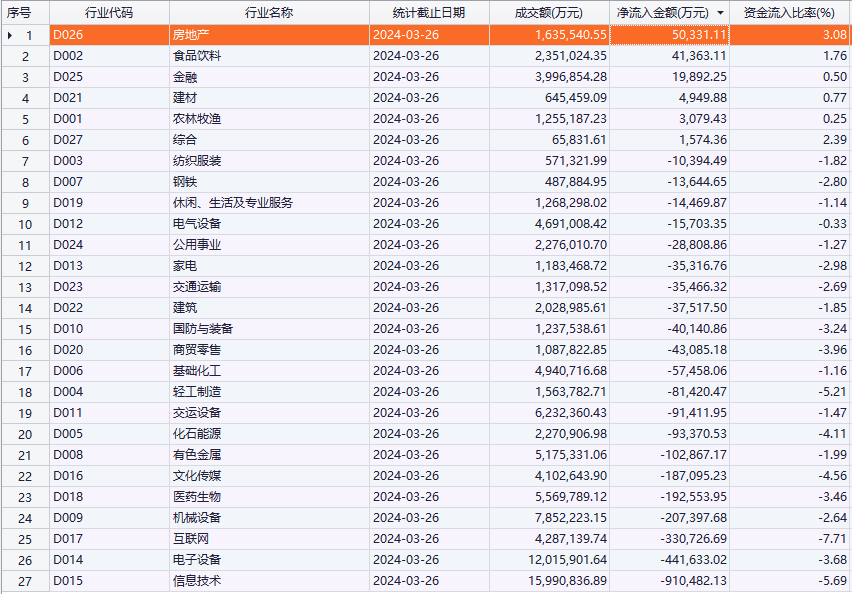Image resolution: width=852 pixels, height=594 pixels.
Task: Select the 食品饮料 row name cell
Action: tap(197, 56)
